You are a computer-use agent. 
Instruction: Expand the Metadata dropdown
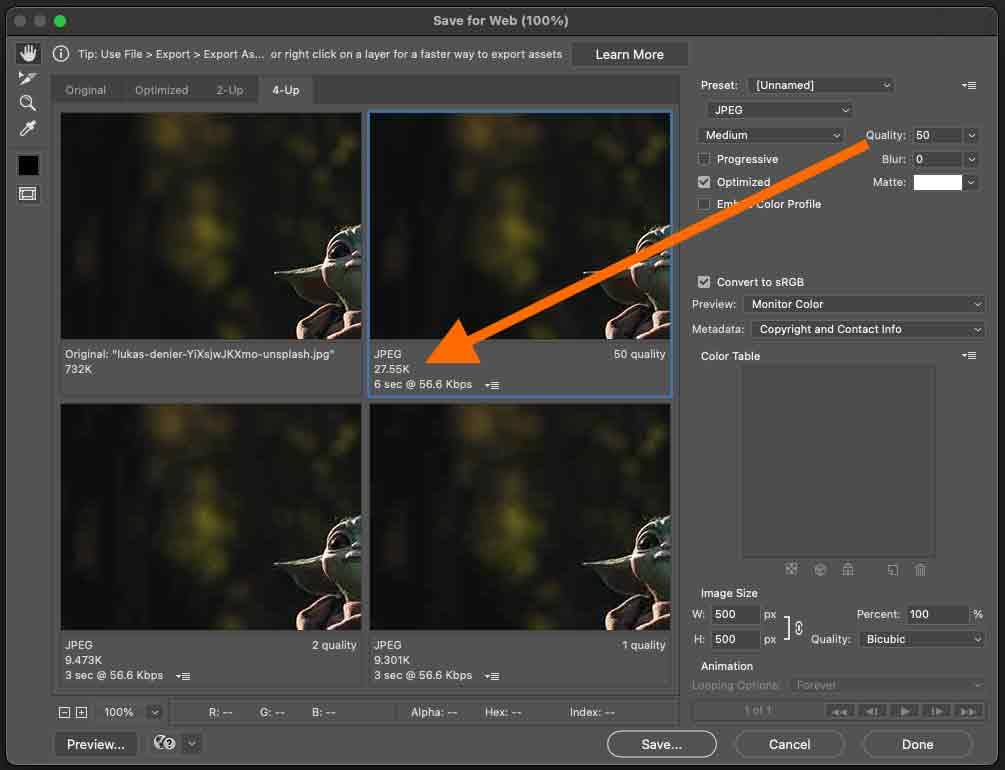tap(867, 329)
